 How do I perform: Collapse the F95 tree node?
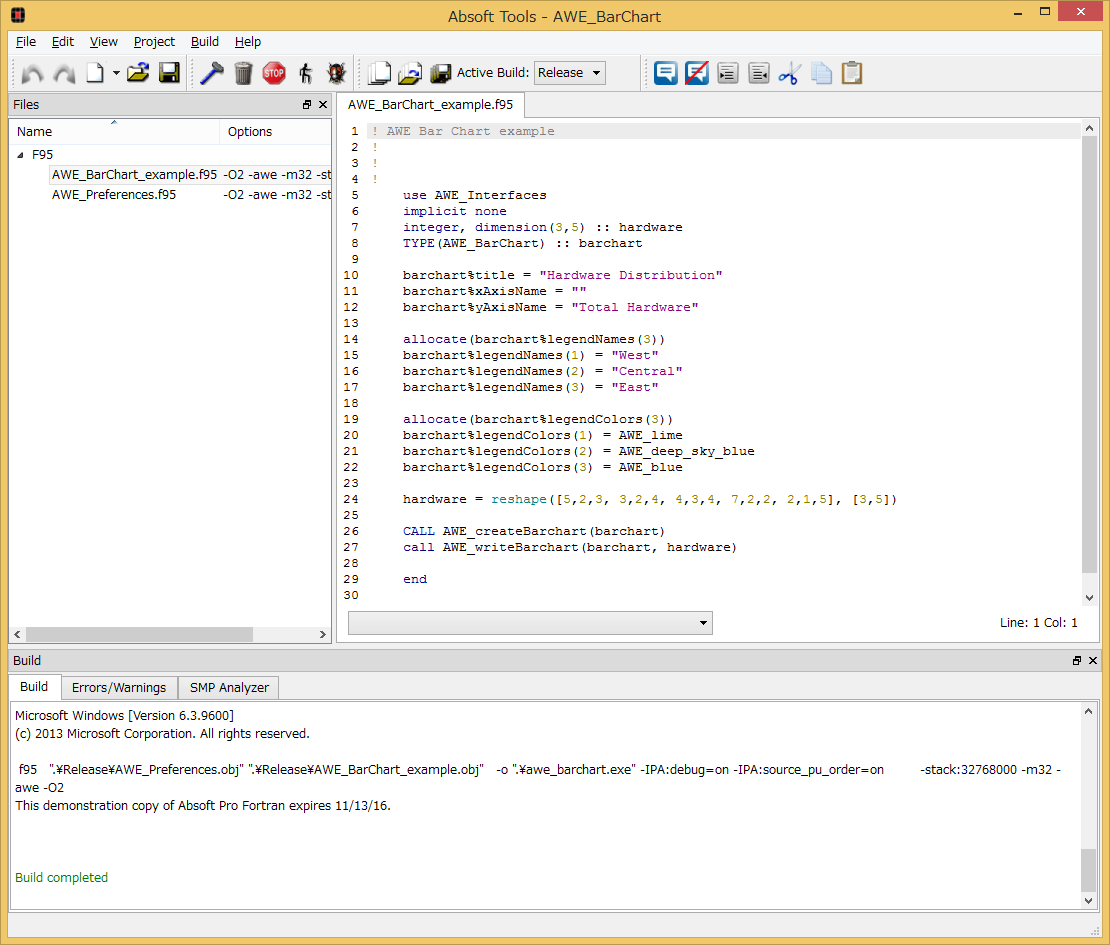pyautogui.click(x=20, y=155)
